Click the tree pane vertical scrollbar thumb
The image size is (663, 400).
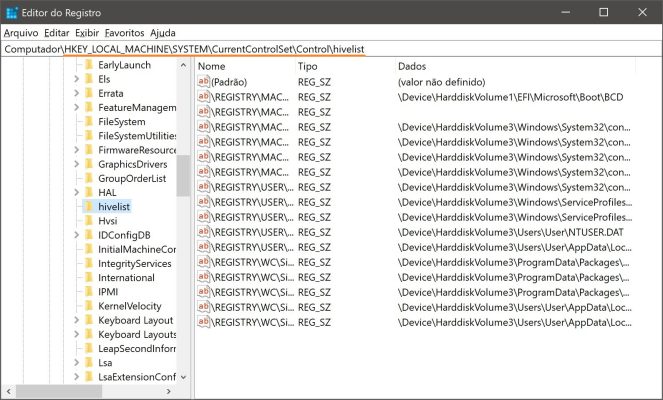[183, 175]
